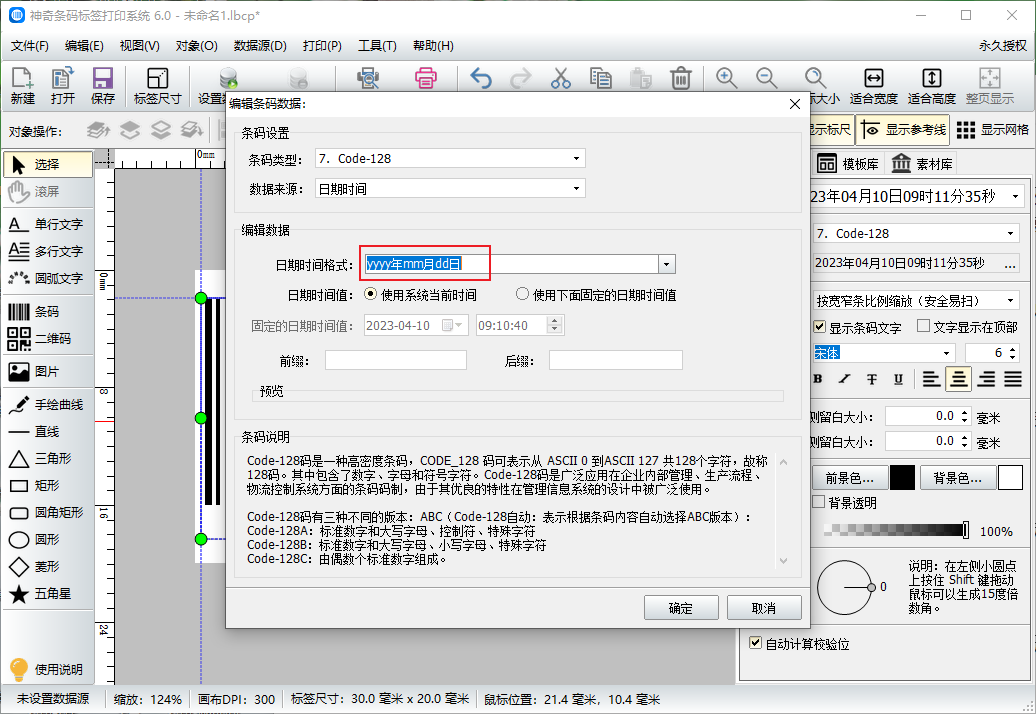Open barcode type (条码类型) dropdown in dialog
Image resolution: width=1036 pixels, height=714 pixels.
tap(450, 159)
